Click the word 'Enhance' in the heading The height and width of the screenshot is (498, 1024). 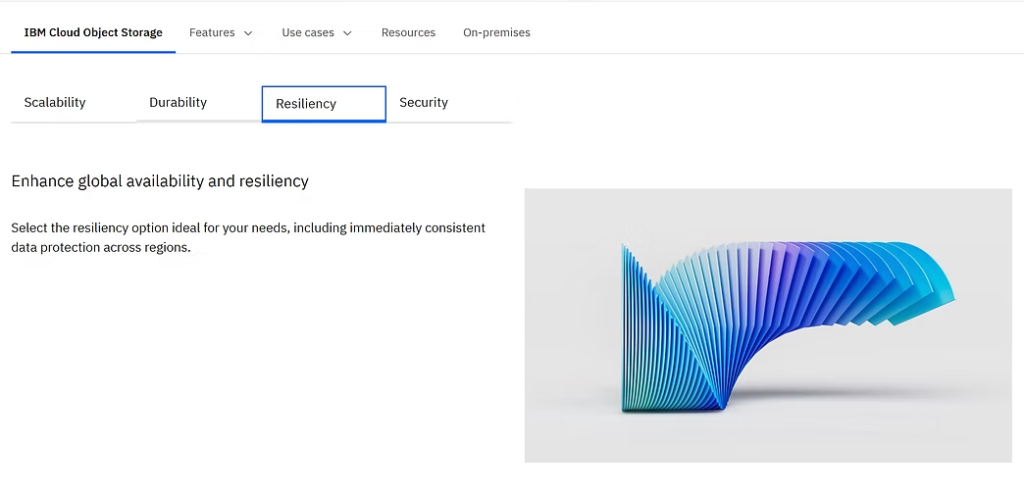(x=42, y=181)
